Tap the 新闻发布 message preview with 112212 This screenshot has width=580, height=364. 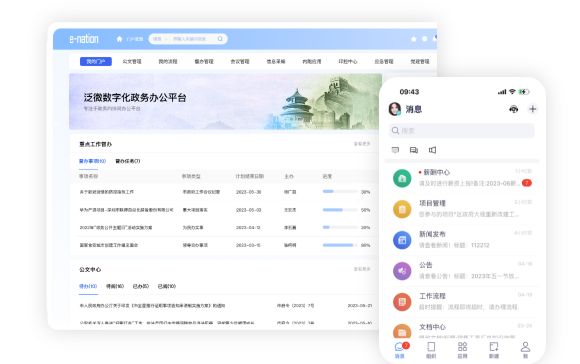(454, 245)
